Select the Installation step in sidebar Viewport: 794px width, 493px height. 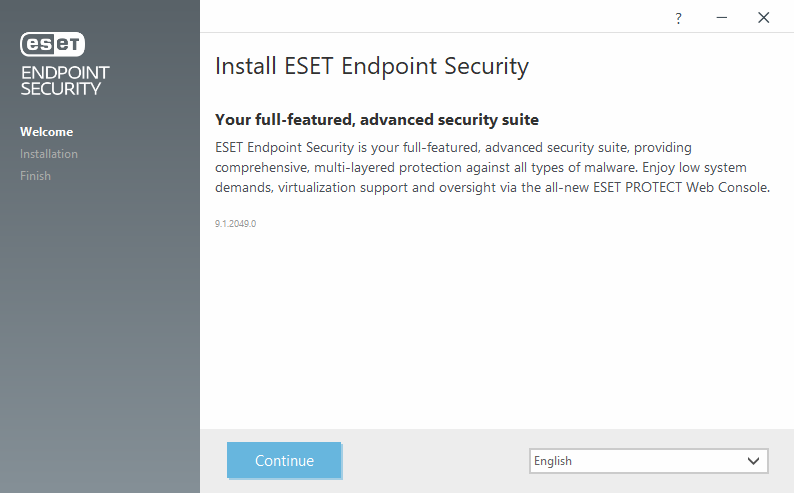(x=49, y=154)
